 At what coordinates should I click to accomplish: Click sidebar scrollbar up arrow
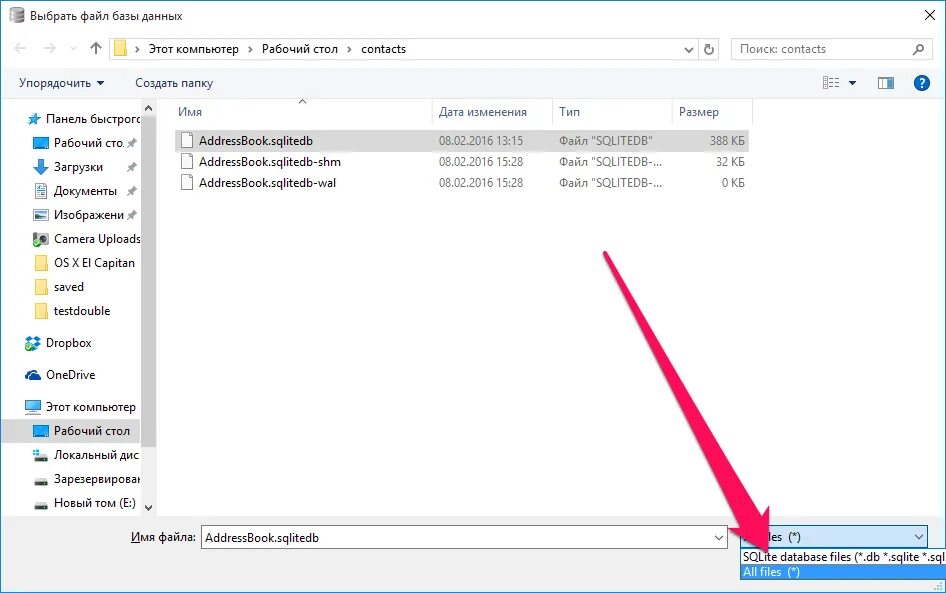148,109
